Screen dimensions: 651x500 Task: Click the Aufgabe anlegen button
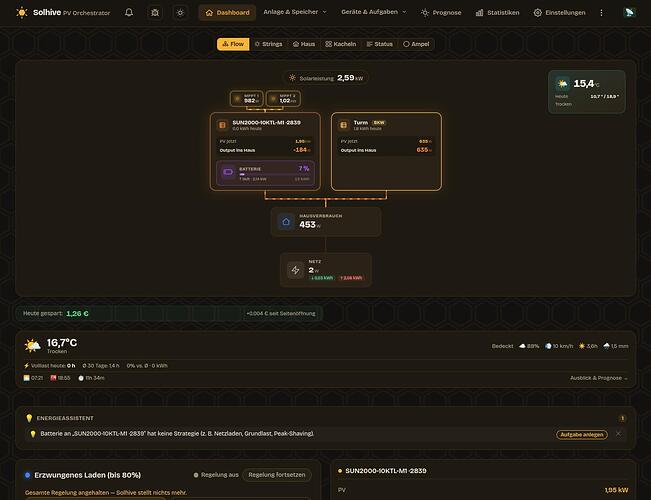click(582, 434)
